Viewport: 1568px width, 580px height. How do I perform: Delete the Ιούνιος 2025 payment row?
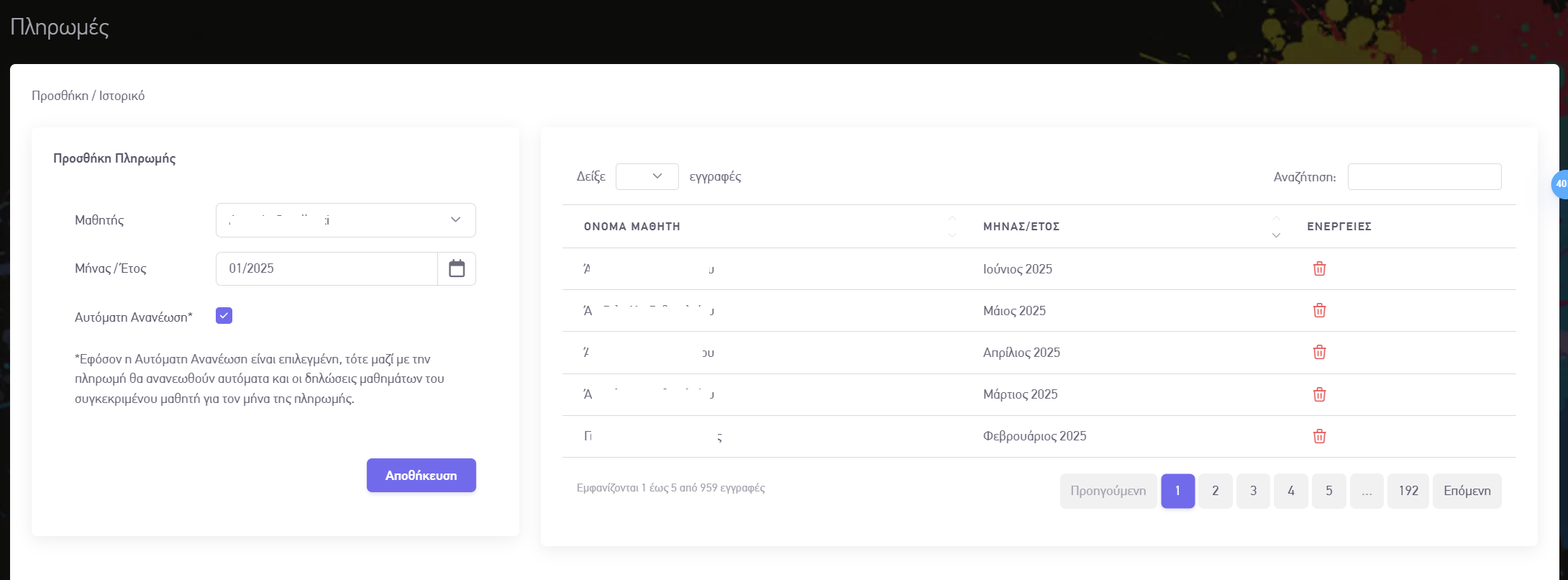[1319, 269]
